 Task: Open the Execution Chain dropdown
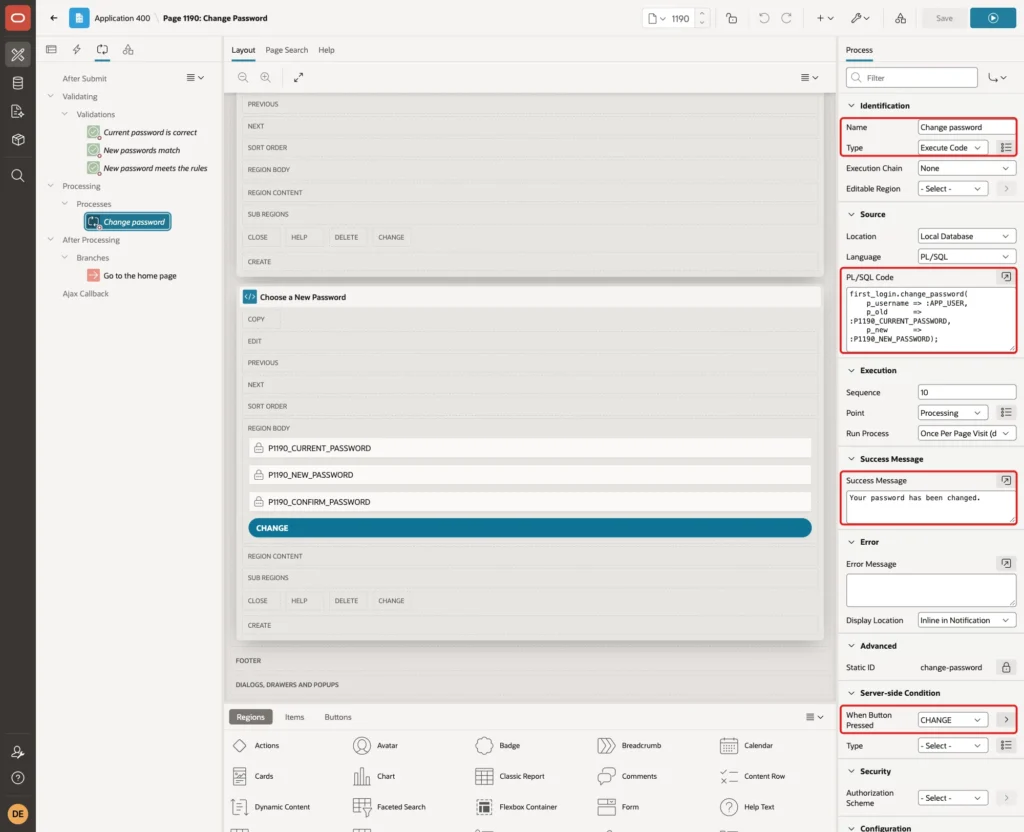pos(967,168)
